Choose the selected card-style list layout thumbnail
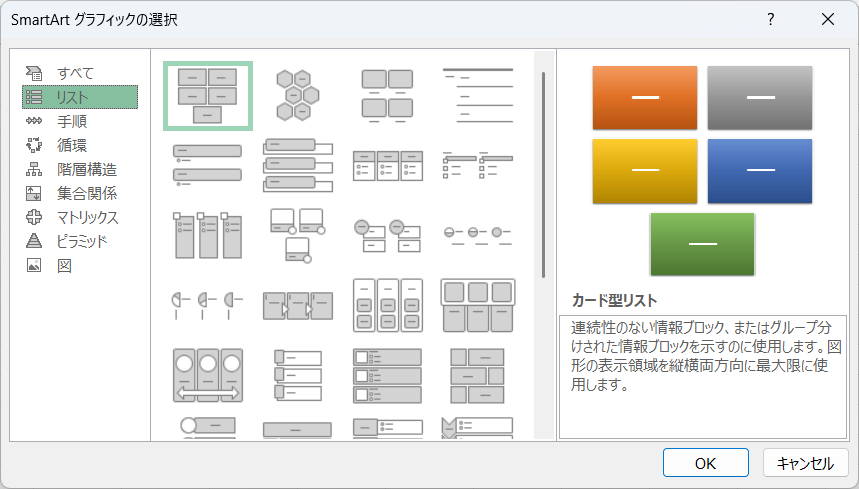Image resolution: width=859 pixels, height=489 pixels. tap(208, 95)
